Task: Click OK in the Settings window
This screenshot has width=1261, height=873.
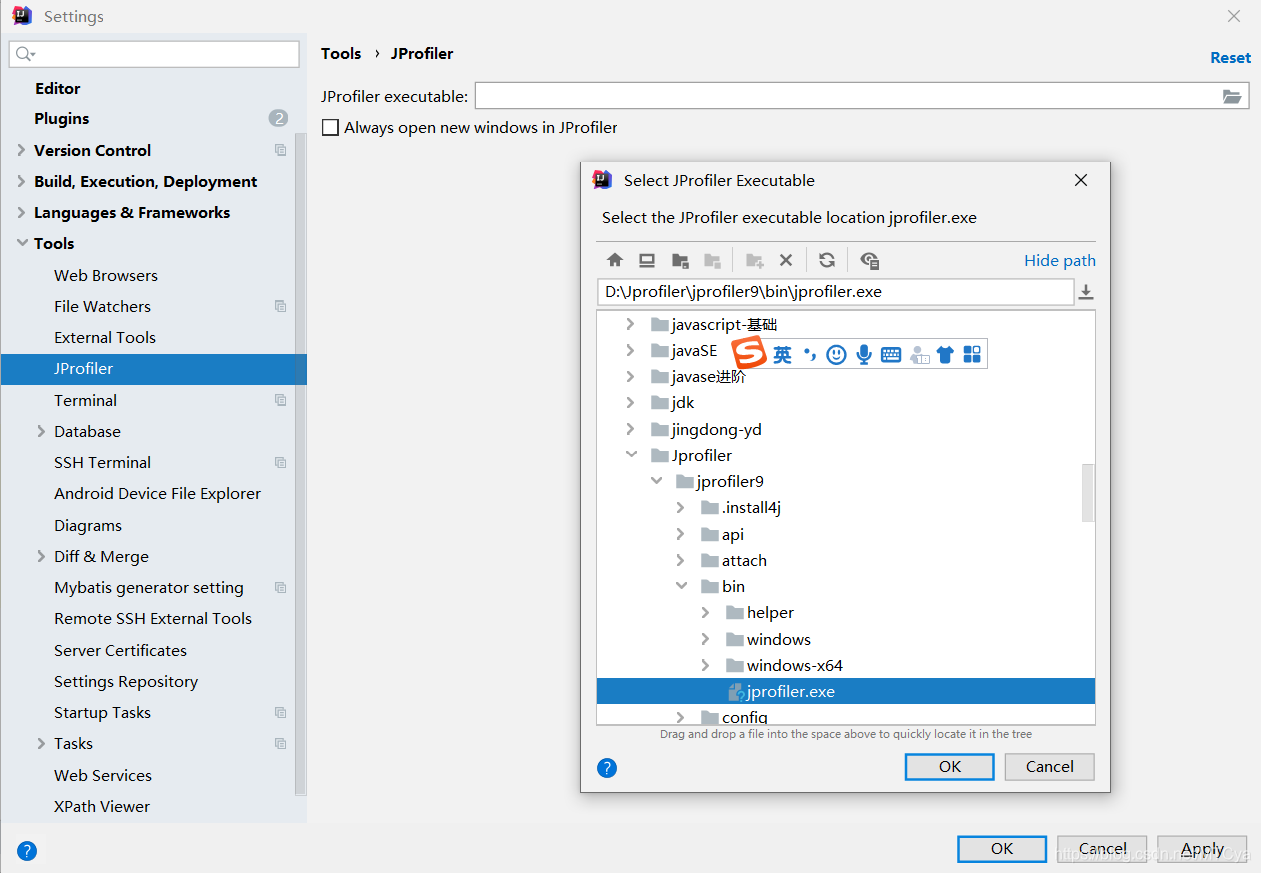Action: pyautogui.click(x=1002, y=849)
